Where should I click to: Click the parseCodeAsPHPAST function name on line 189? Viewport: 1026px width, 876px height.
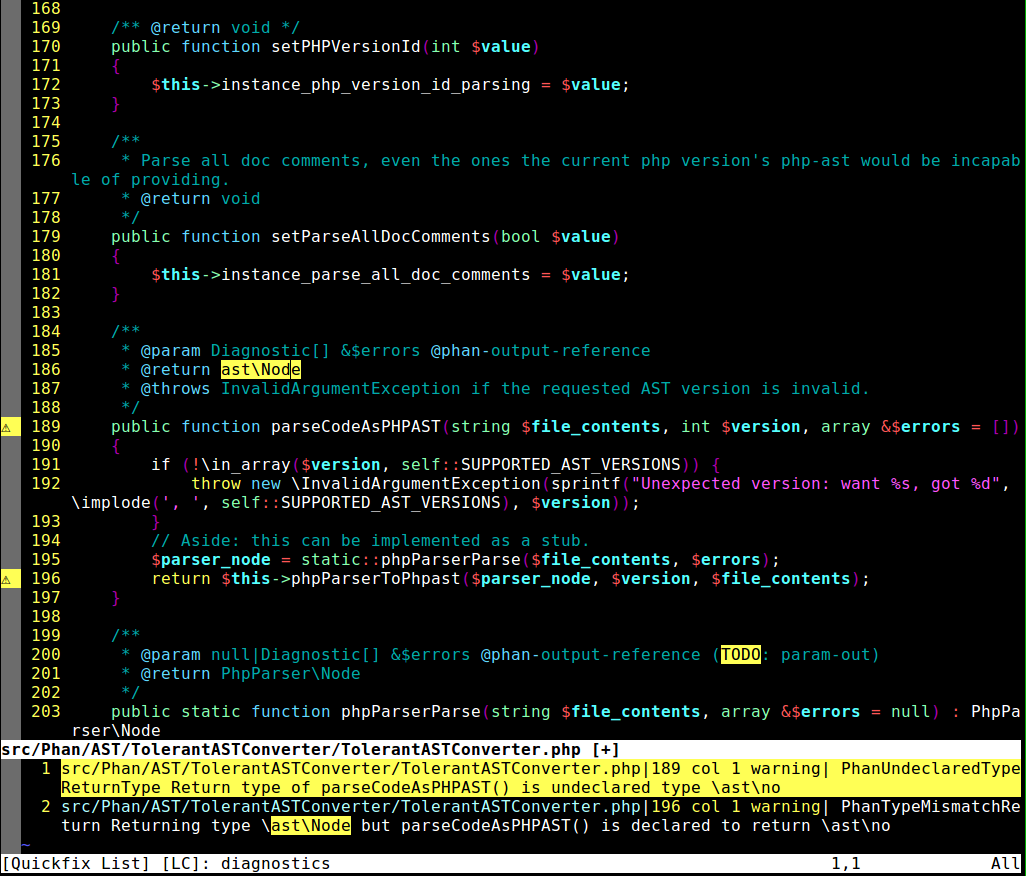coord(355,427)
